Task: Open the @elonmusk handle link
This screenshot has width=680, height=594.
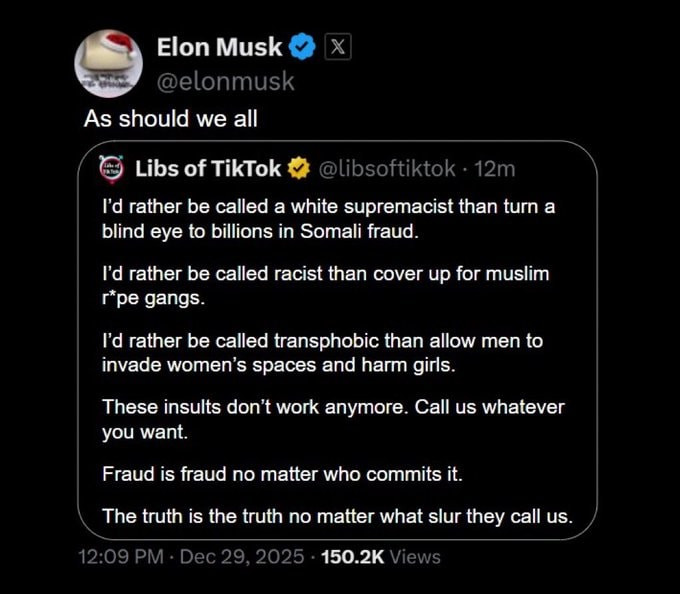Action: click(x=225, y=81)
